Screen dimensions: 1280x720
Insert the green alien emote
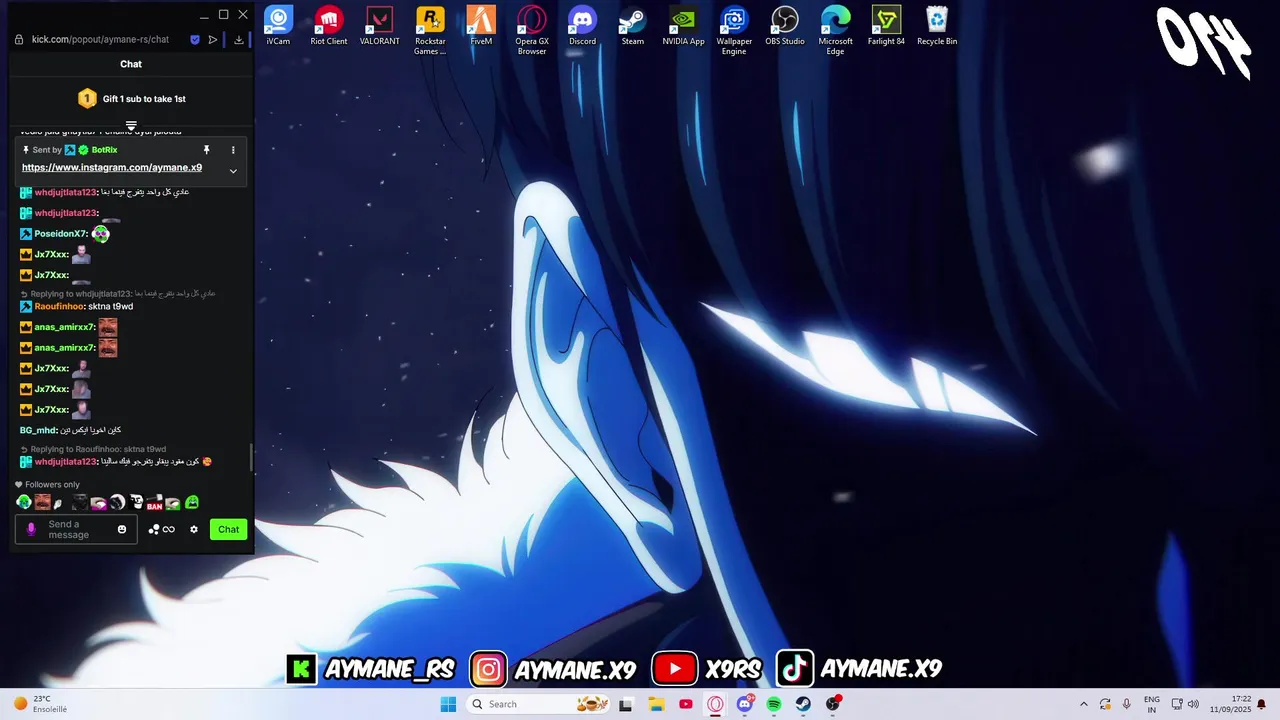(24, 502)
